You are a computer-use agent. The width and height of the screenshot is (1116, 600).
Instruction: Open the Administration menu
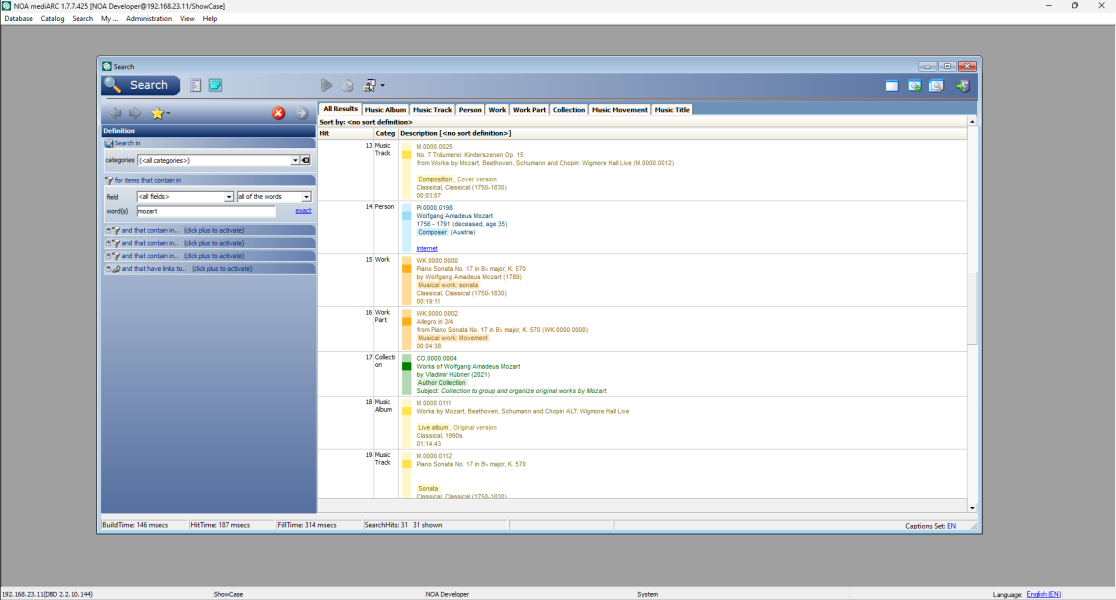pos(149,19)
